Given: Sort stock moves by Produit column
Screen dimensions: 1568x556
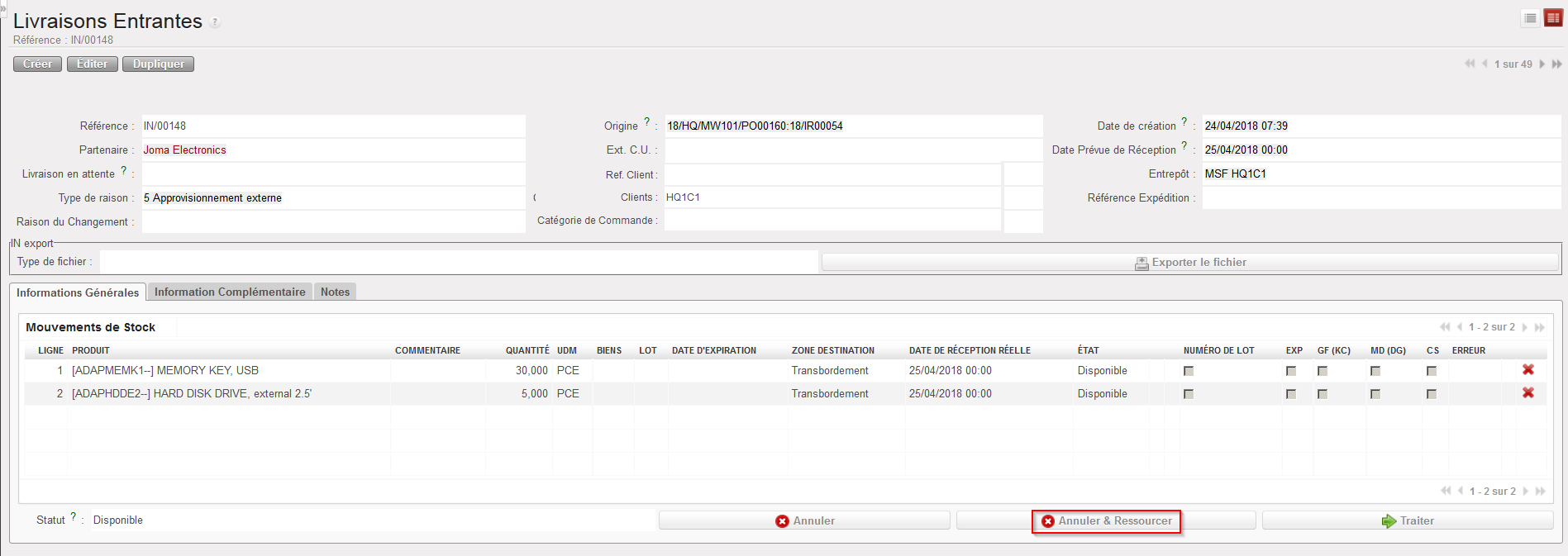Looking at the screenshot, I should (x=91, y=350).
